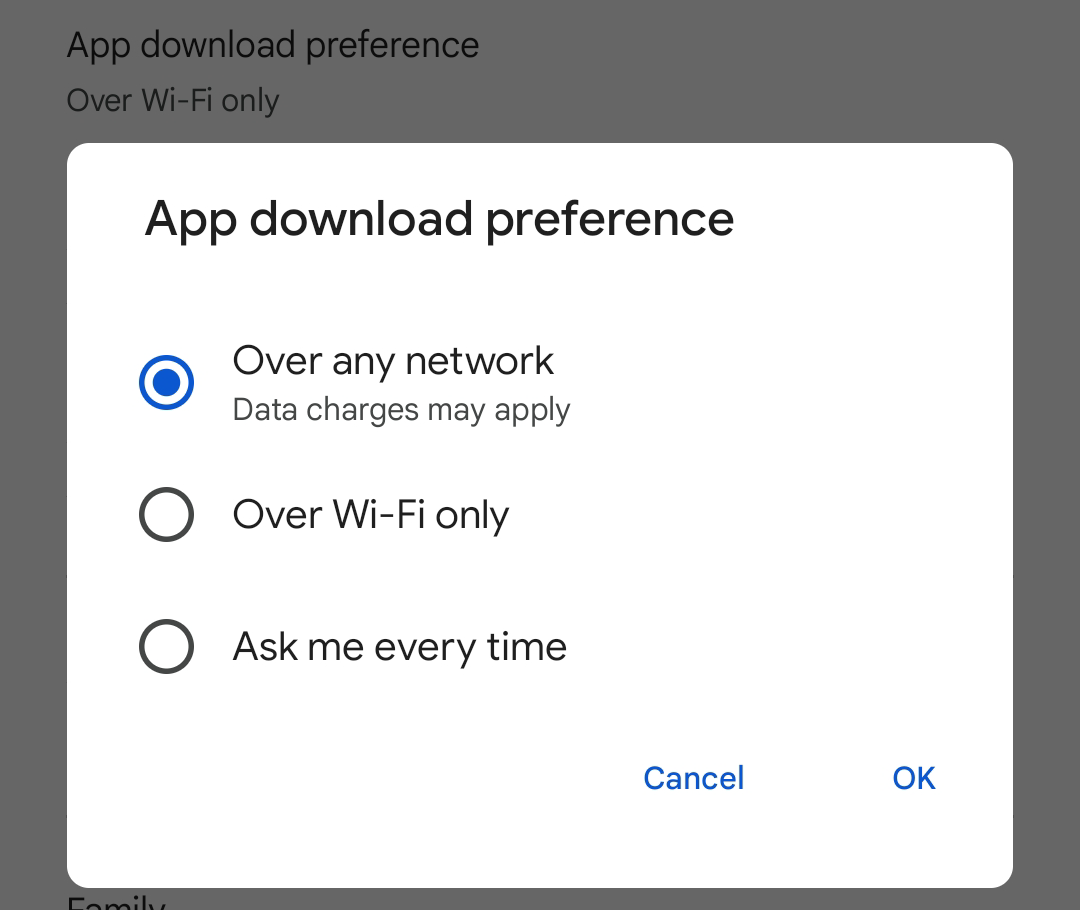1080x910 pixels.
Task: Select the Over any network radio button
Action: tap(166, 382)
